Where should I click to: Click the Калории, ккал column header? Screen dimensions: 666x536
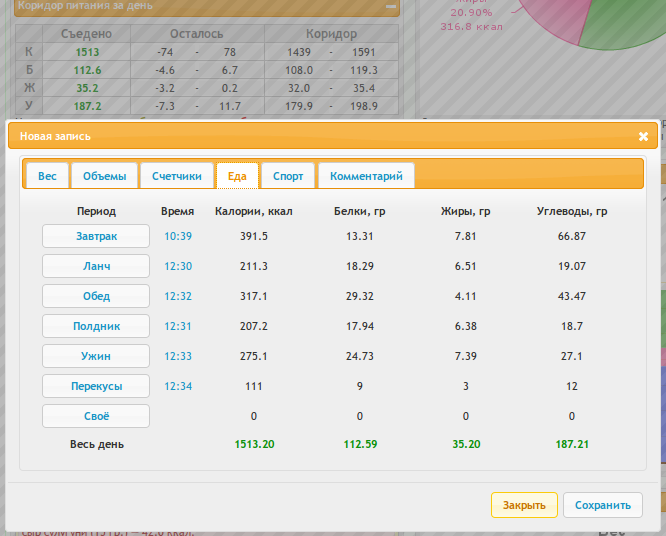[x=254, y=211]
